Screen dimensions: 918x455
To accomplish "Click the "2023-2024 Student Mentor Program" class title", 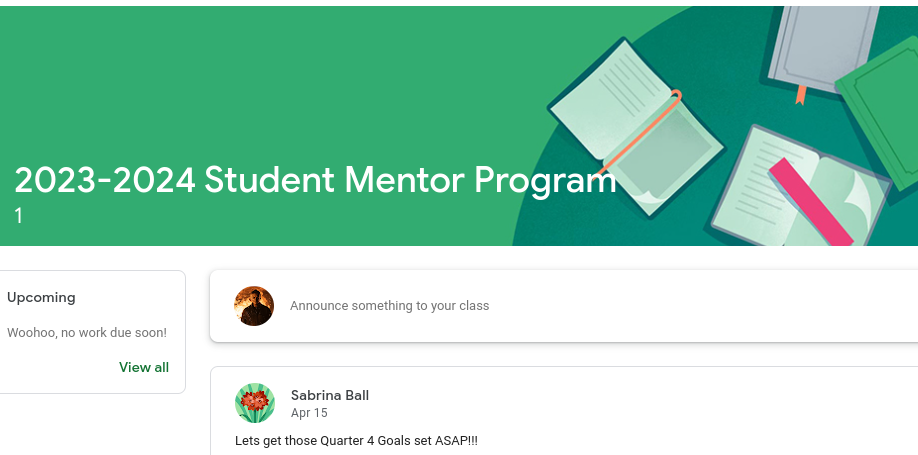I will pos(314,180).
